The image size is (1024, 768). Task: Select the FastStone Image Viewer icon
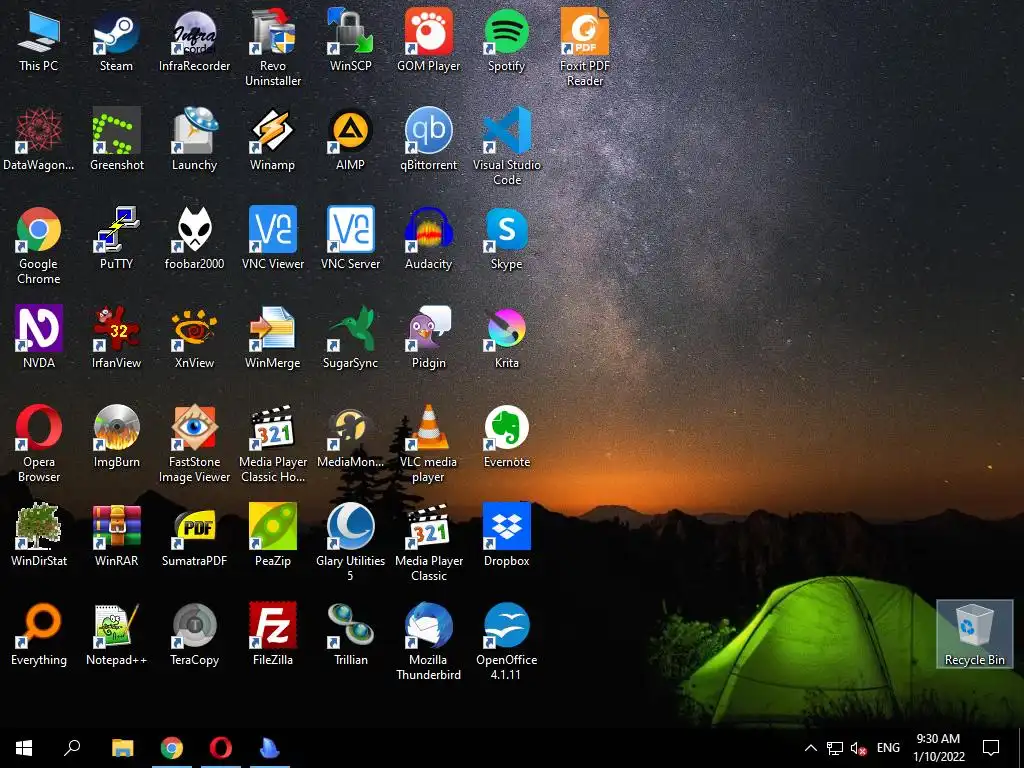point(195,444)
